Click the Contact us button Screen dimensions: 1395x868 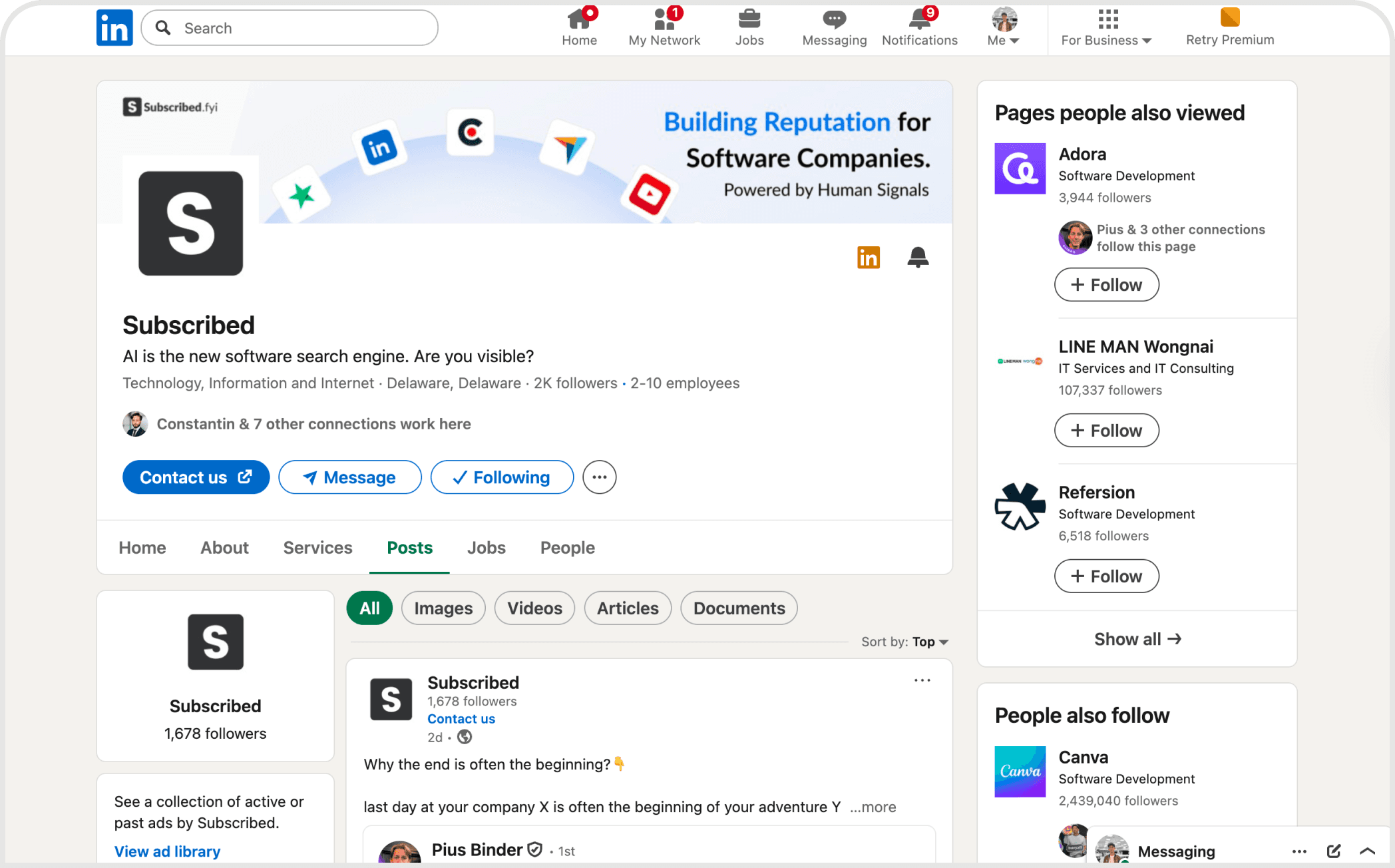tap(196, 477)
